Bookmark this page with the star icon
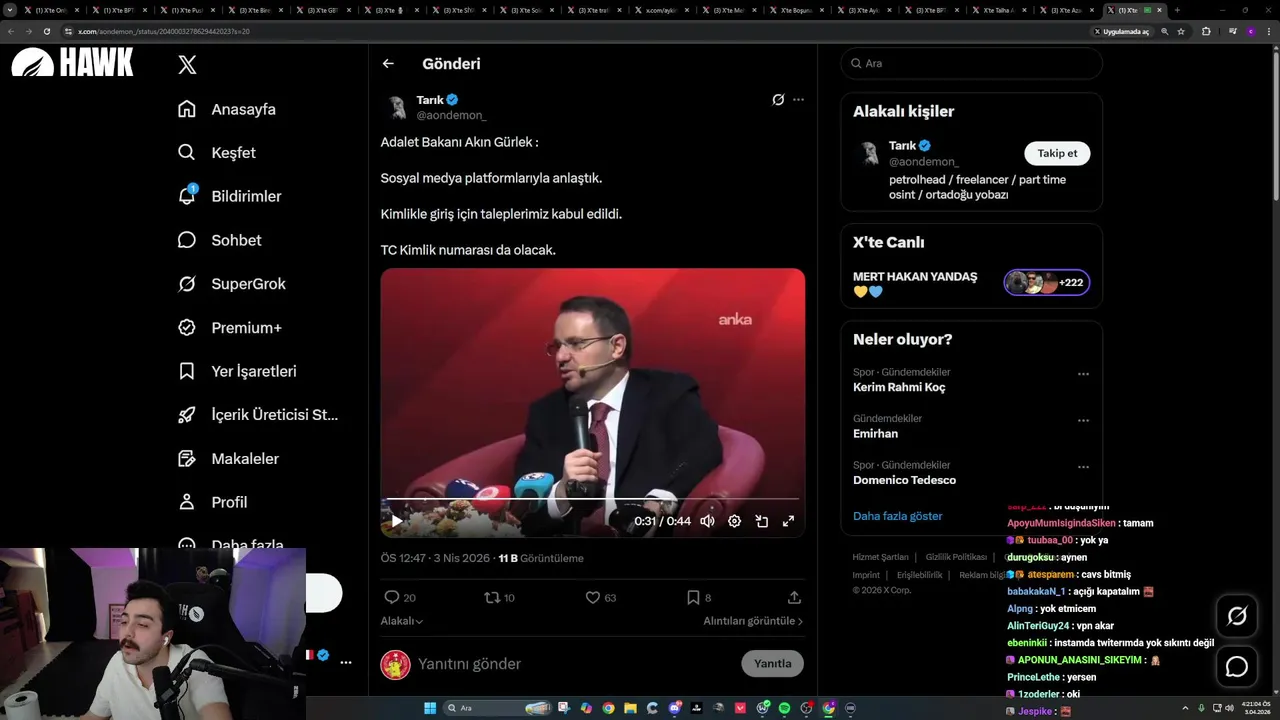The height and width of the screenshot is (720, 1280). click(x=1181, y=31)
